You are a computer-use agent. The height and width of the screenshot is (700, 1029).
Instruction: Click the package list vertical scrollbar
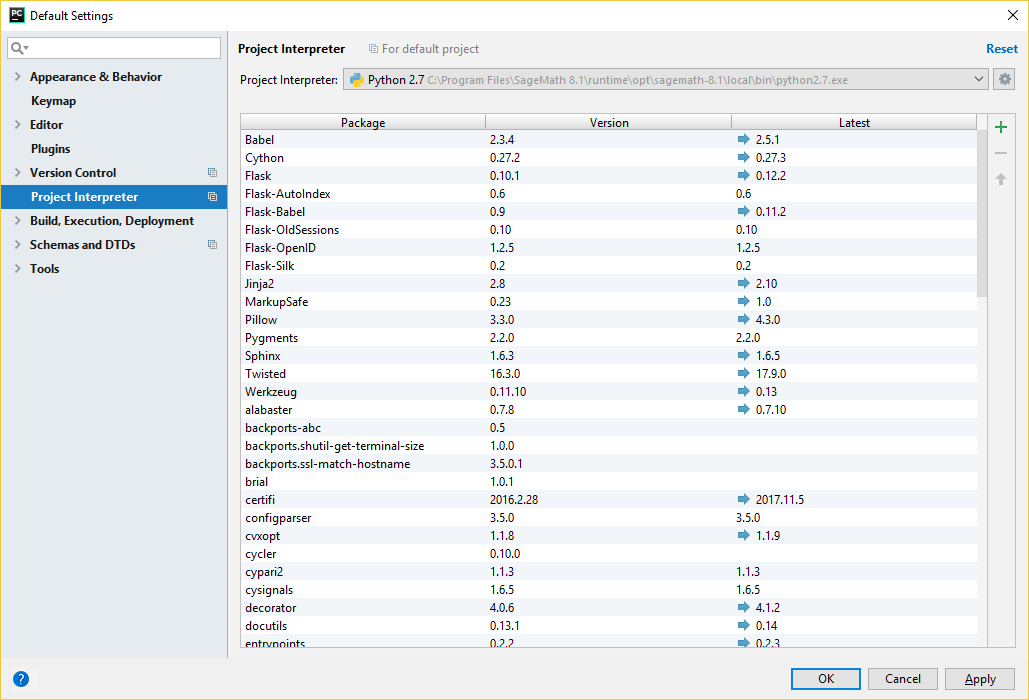[x=982, y=215]
